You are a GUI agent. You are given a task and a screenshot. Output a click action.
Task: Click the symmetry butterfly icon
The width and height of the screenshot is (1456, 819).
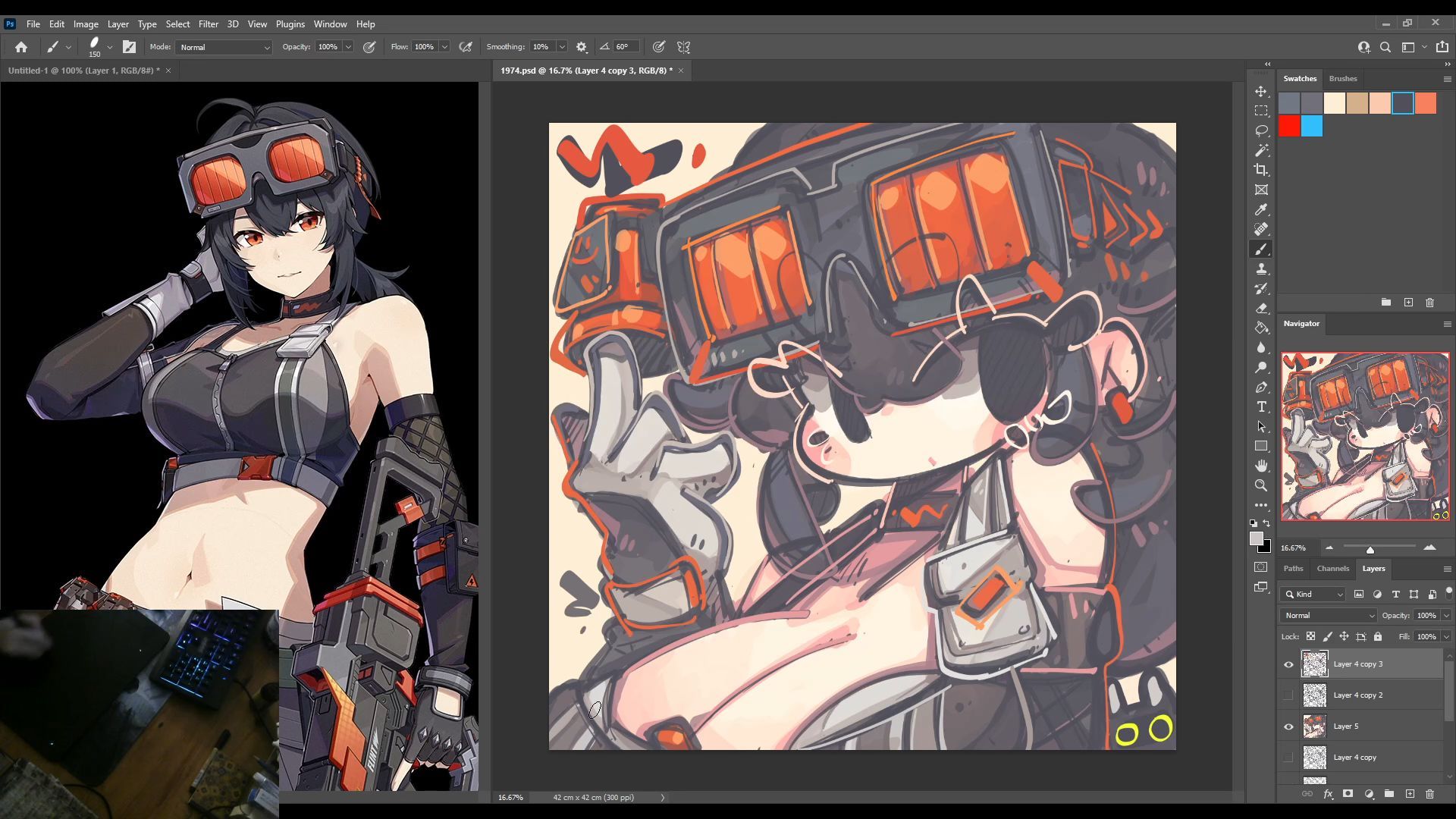pos(683,47)
